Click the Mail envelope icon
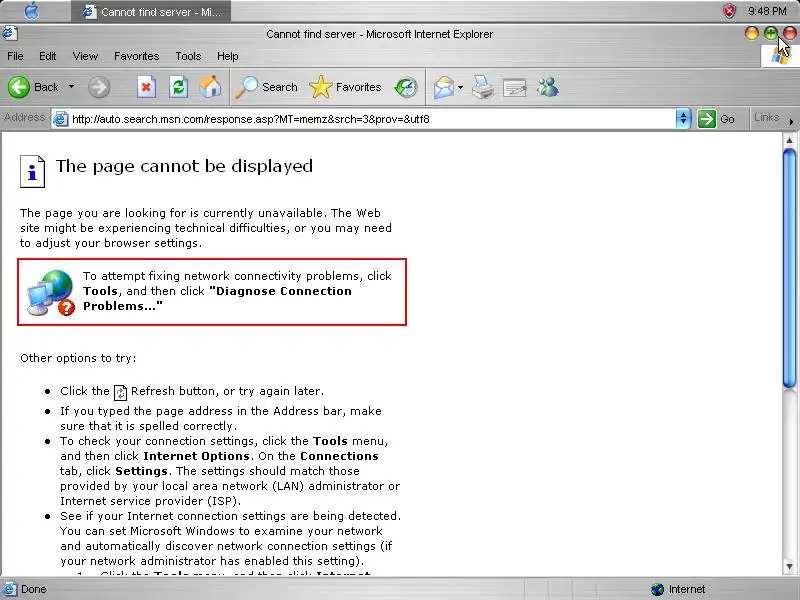The image size is (800, 600). (x=444, y=87)
